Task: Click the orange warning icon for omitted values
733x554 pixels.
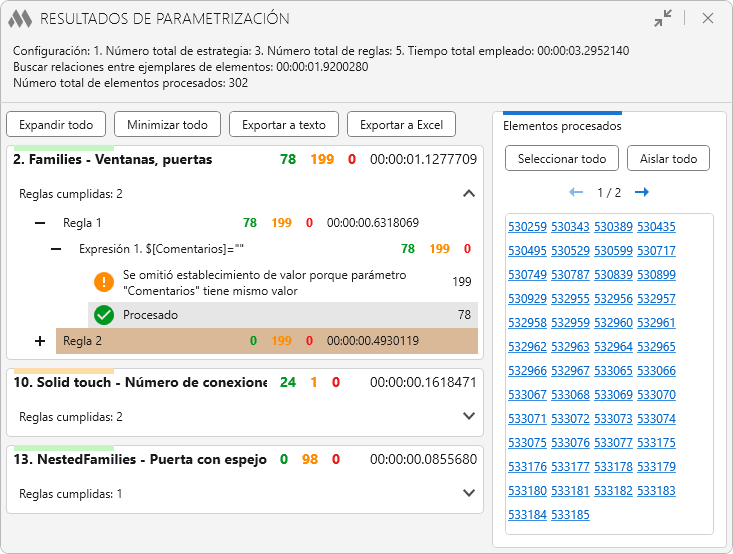Action: click(x=104, y=282)
